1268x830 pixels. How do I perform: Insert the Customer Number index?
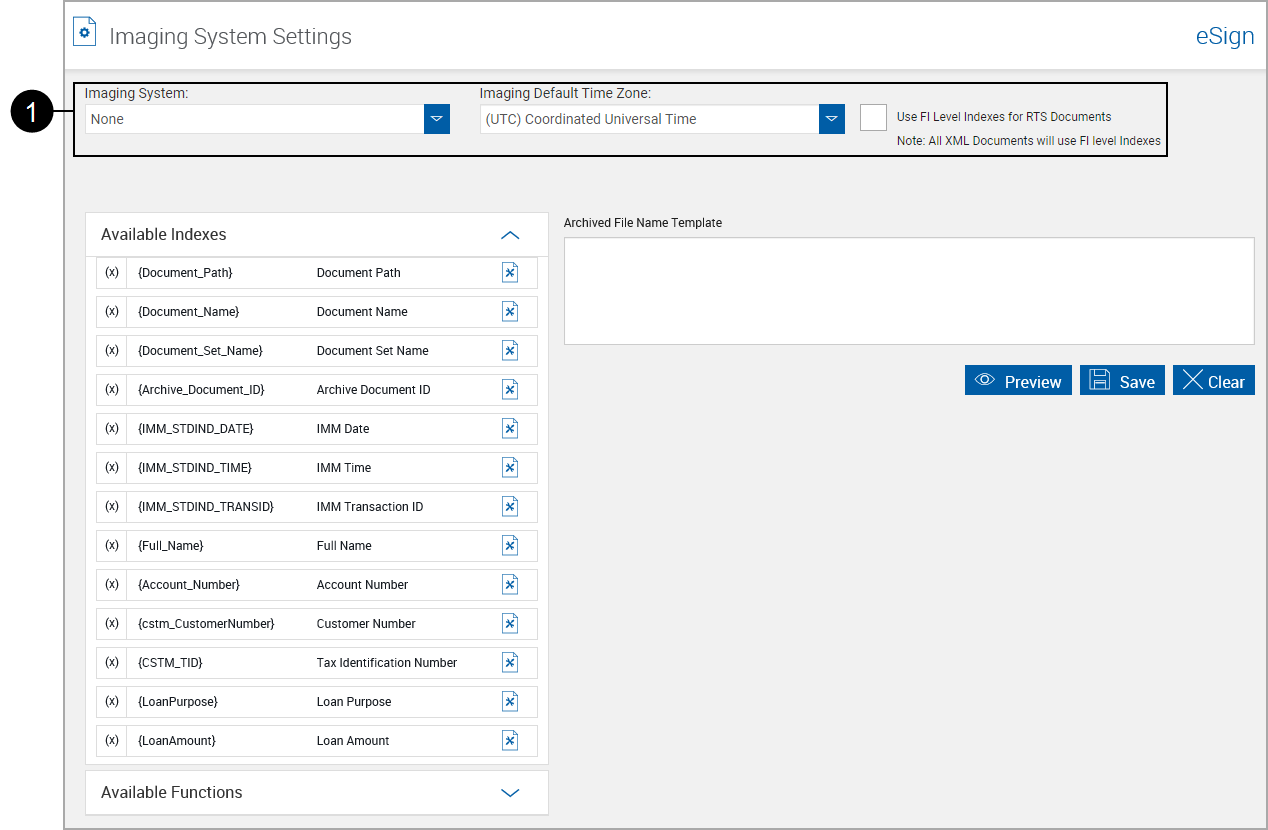(x=510, y=623)
